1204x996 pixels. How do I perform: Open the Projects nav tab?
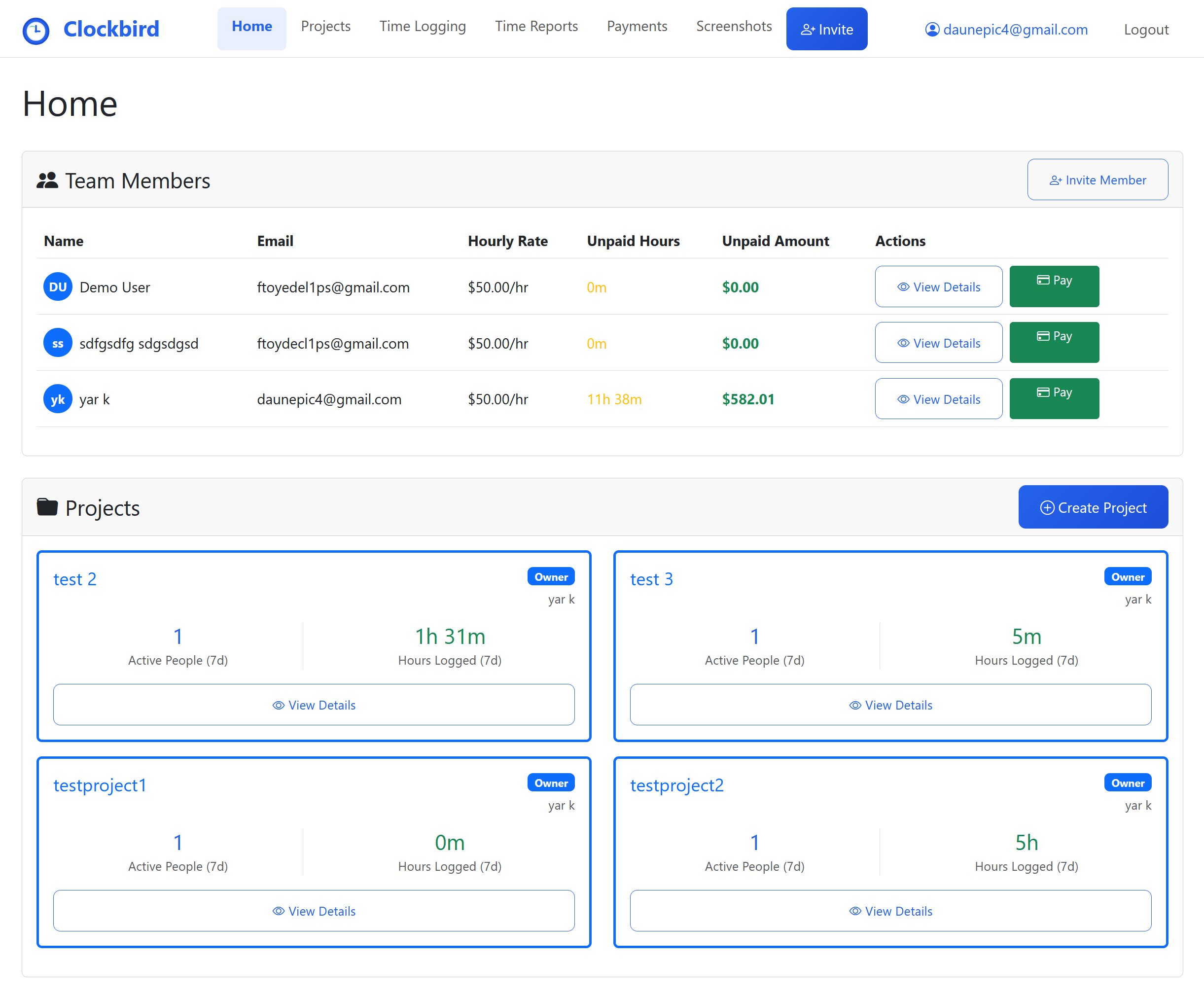click(x=325, y=26)
